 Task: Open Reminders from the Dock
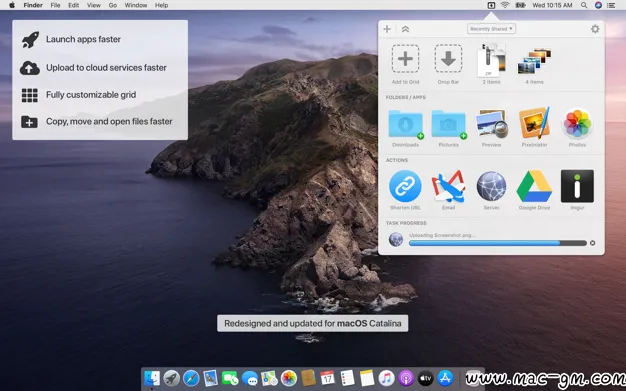coord(347,378)
